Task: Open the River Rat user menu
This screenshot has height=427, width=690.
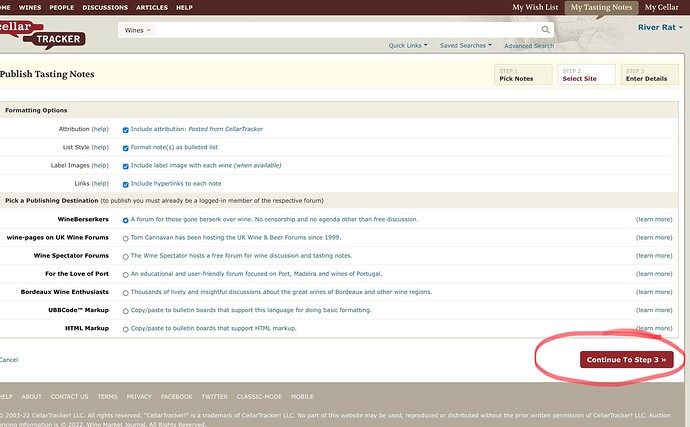Action: [660, 27]
